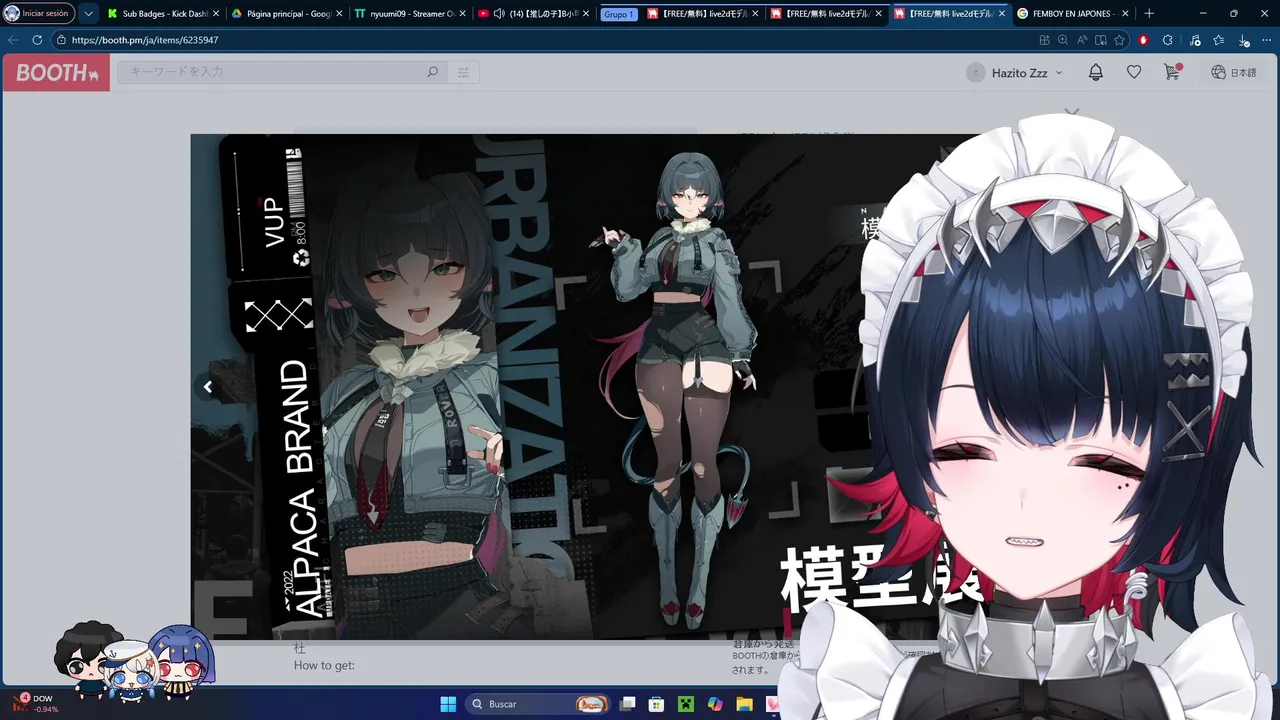Go to previous image in gallery
Image resolution: width=1280 pixels, height=720 pixels.
pos(208,387)
